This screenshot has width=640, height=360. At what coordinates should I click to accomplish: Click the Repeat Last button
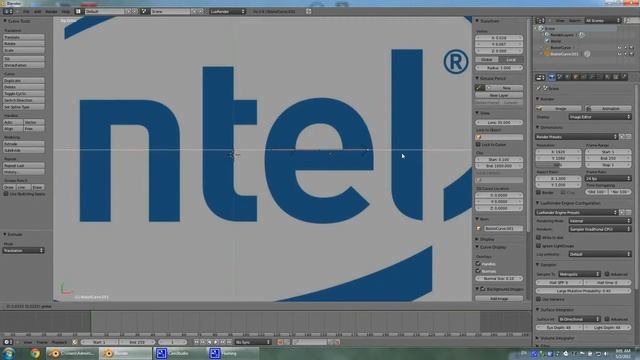(x=24, y=165)
